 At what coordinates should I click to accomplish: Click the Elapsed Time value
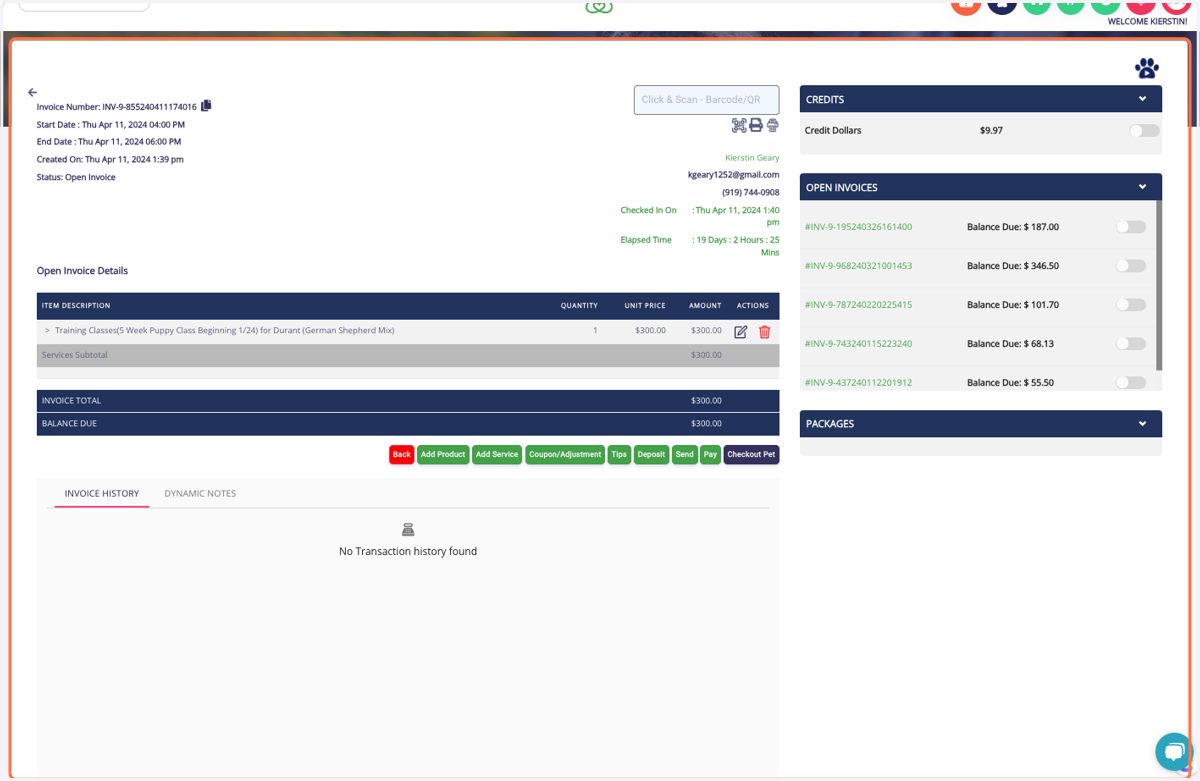coord(736,246)
